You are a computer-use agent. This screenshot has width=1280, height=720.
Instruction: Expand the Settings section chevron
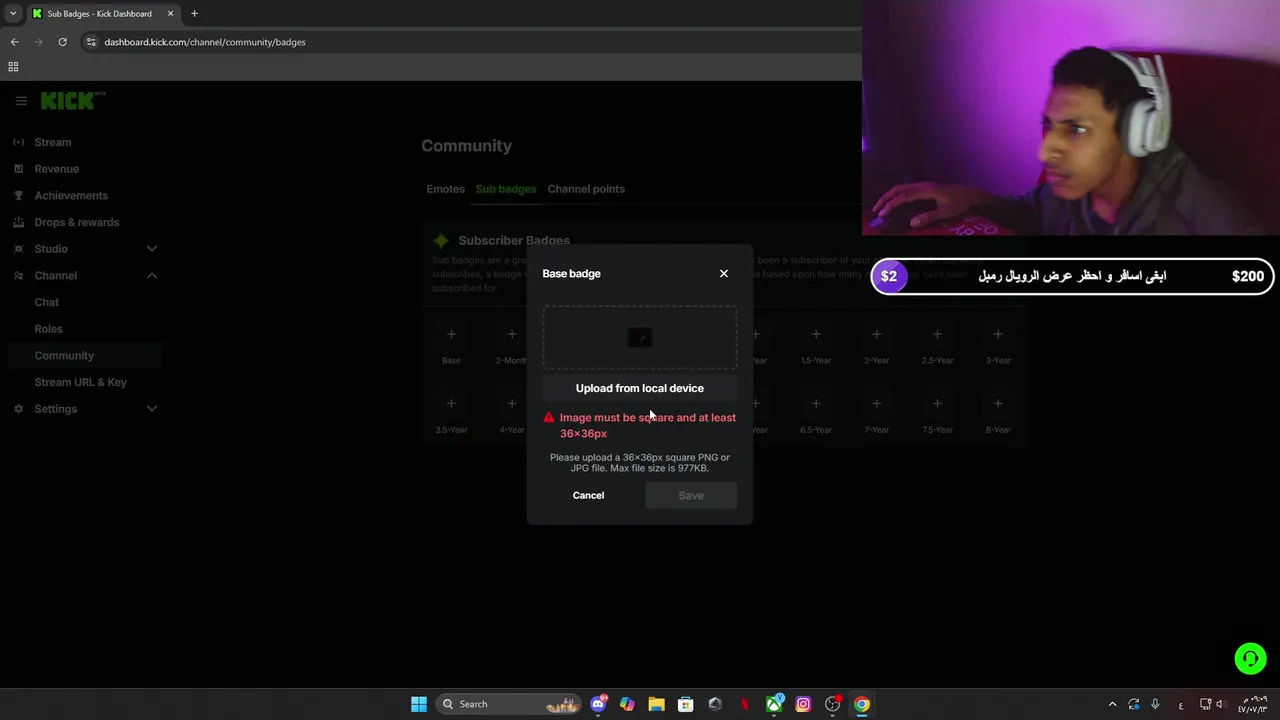[x=152, y=409]
